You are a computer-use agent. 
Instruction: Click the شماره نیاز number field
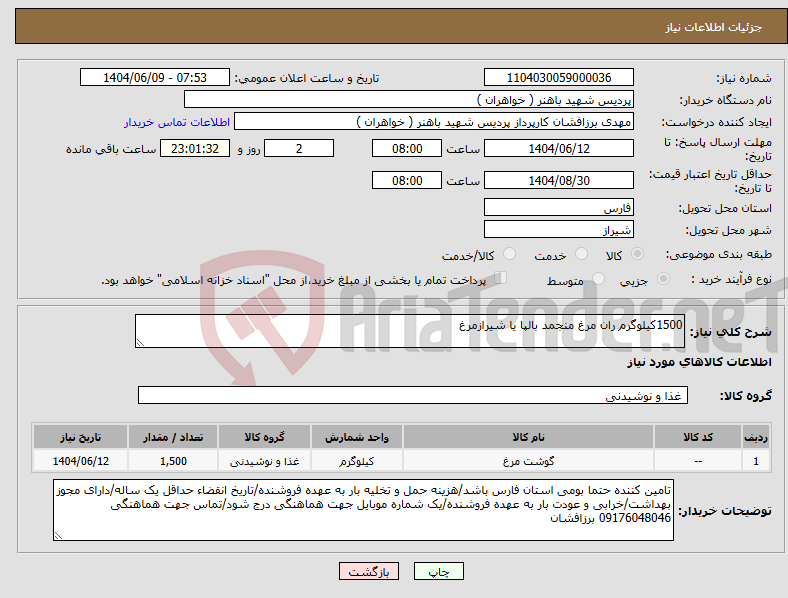[558, 77]
